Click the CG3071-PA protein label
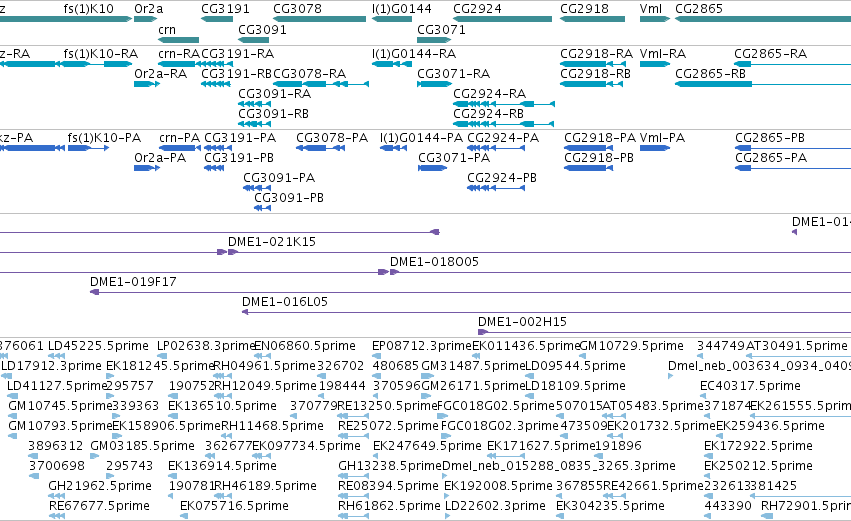Image resolution: width=851 pixels, height=521 pixels. [454, 158]
